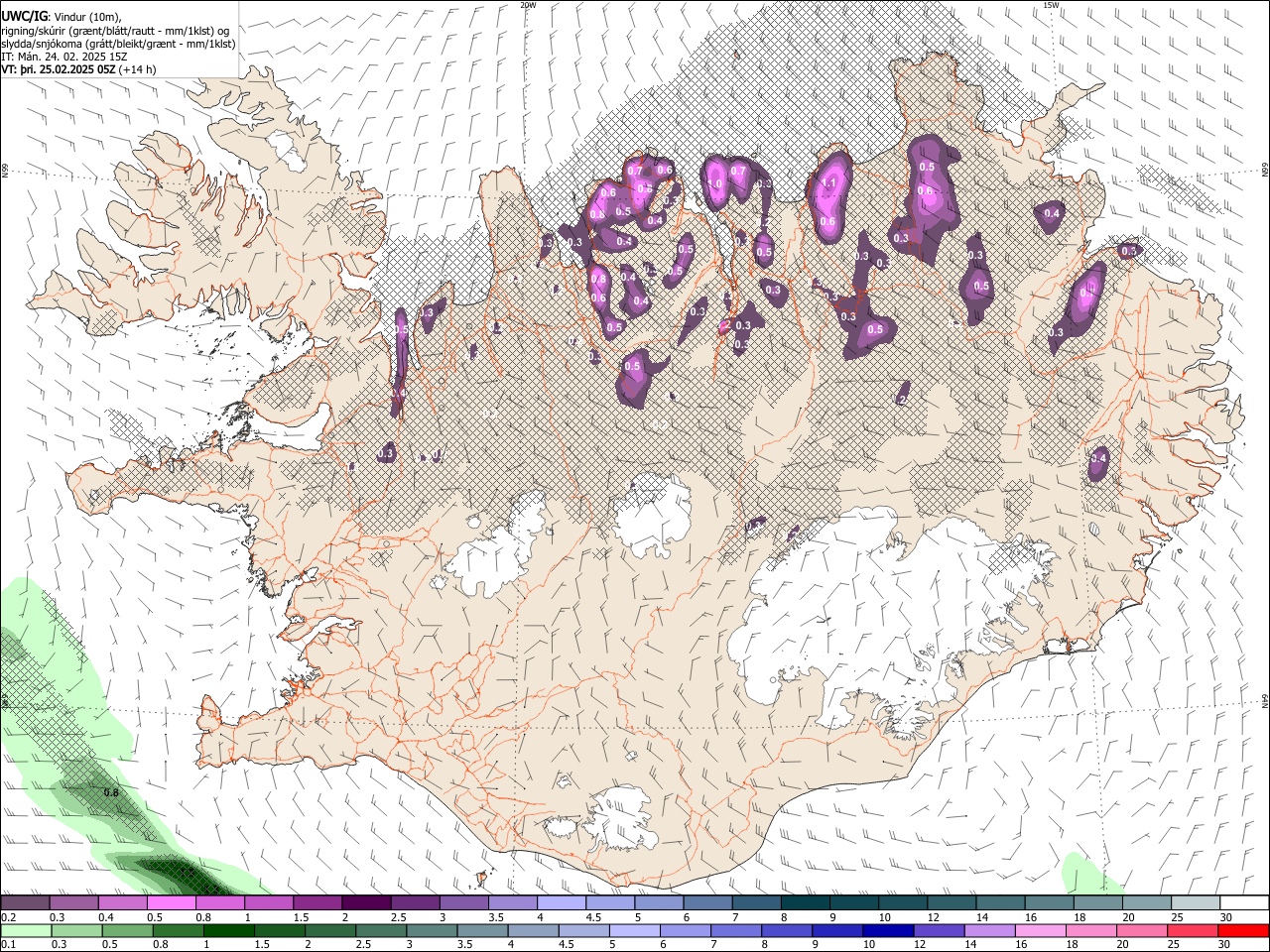The height and width of the screenshot is (952, 1270).
Task: Select the 25–30 red-pink lower legend swatch
Action: pyautogui.click(x=1193, y=930)
